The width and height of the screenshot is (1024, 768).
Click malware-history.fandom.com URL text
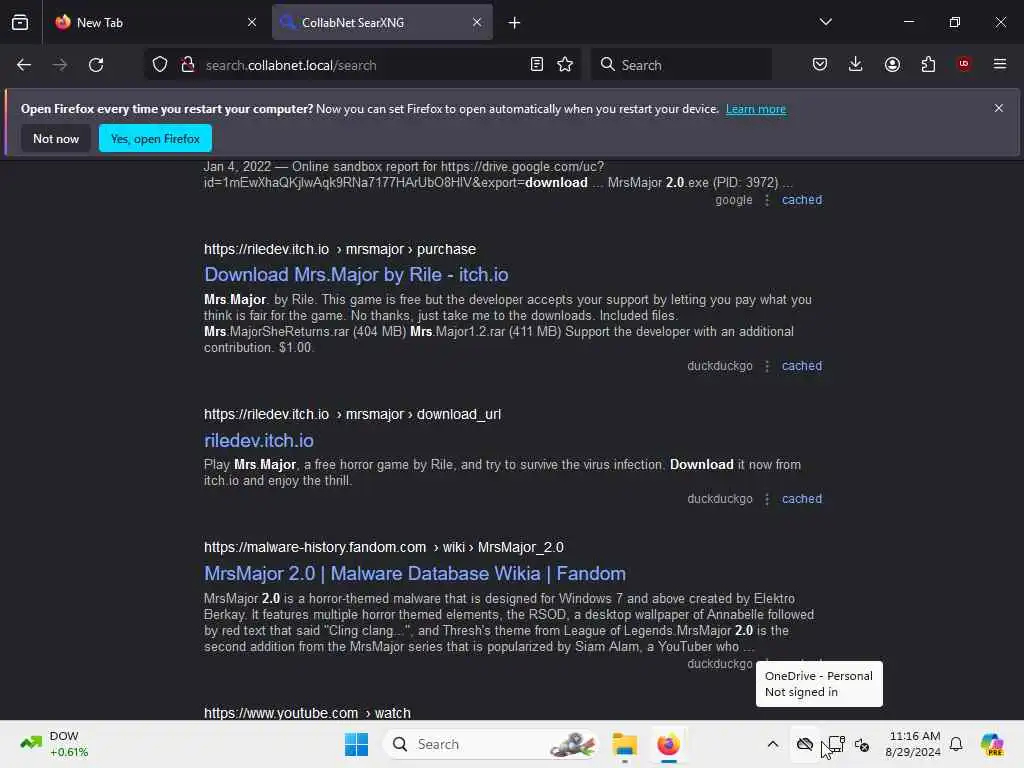click(x=383, y=547)
